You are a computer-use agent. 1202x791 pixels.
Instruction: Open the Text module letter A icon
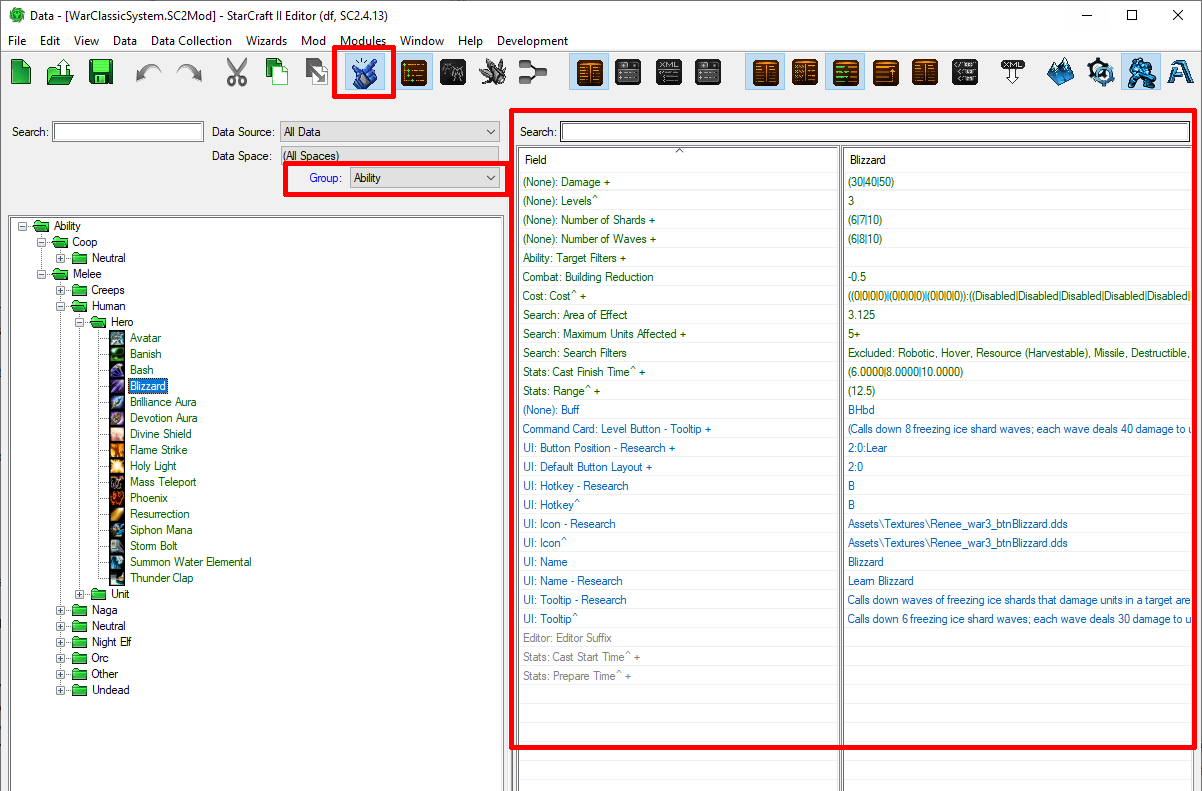click(1181, 72)
